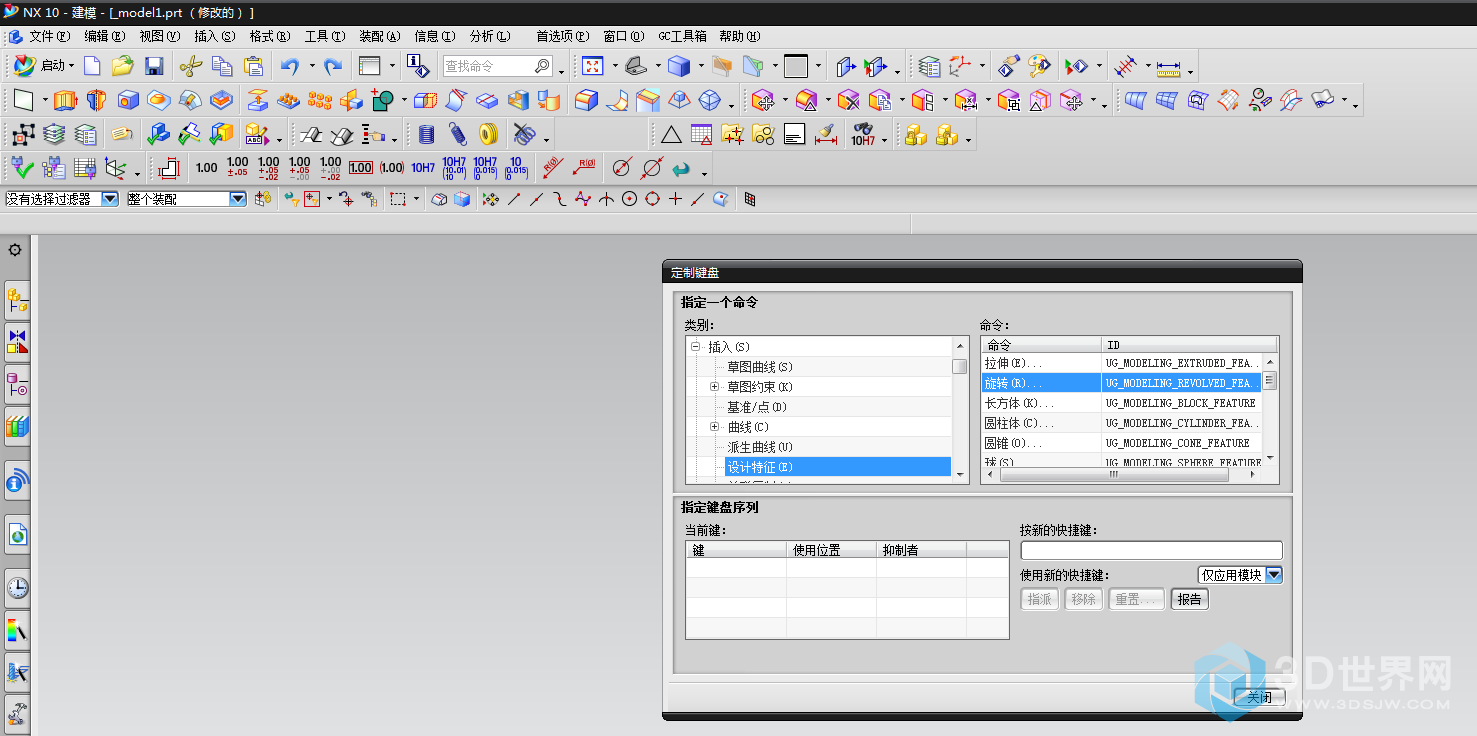This screenshot has width=1477, height=736.
Task: Select the Extrude feature icon
Action: (x=65, y=100)
